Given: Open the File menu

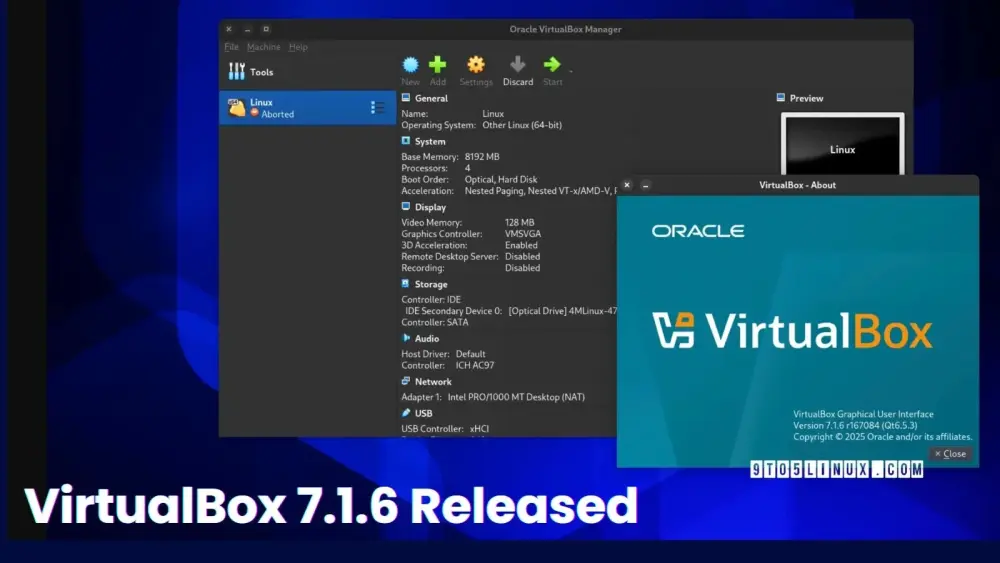Looking at the screenshot, I should pyautogui.click(x=231, y=47).
